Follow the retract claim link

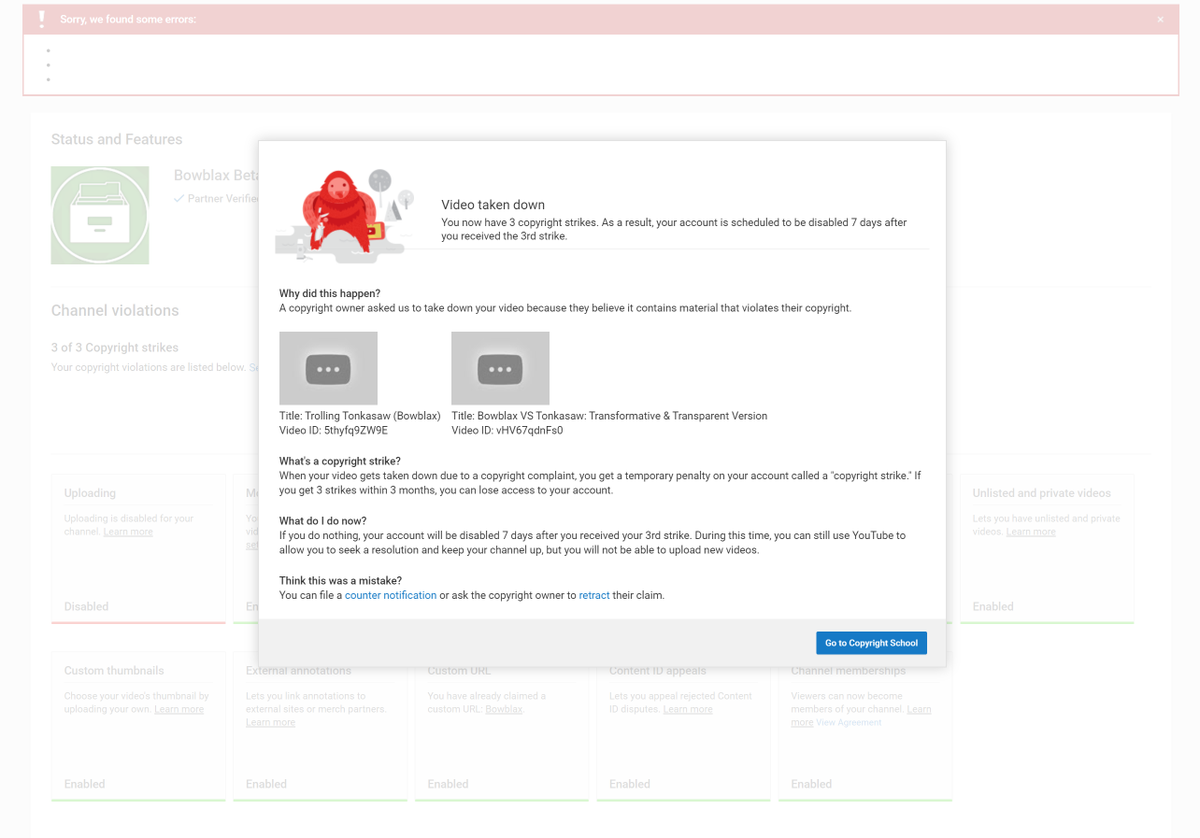[x=594, y=595]
